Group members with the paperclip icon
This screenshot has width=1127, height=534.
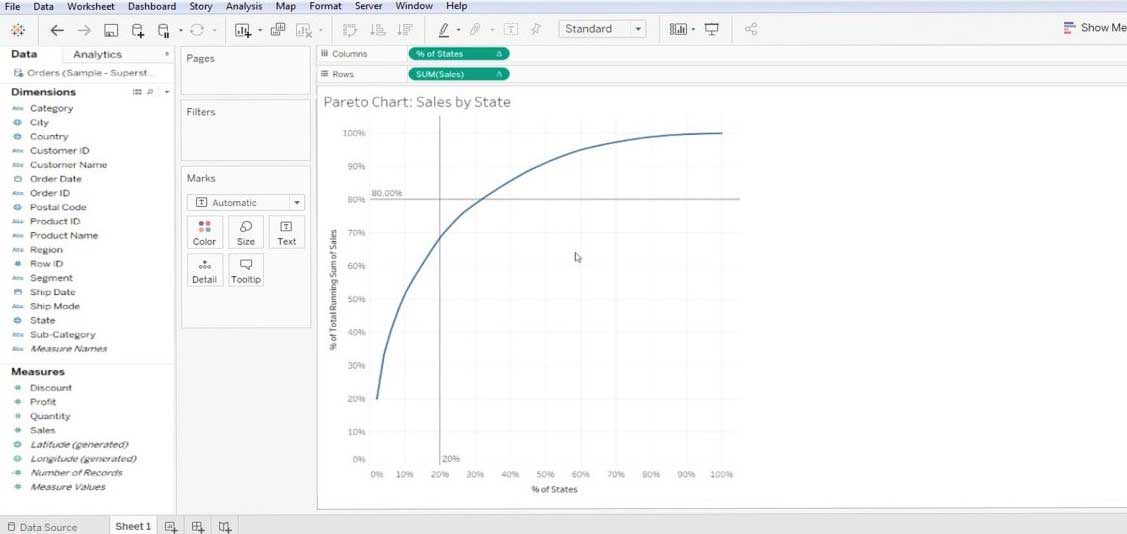475,30
